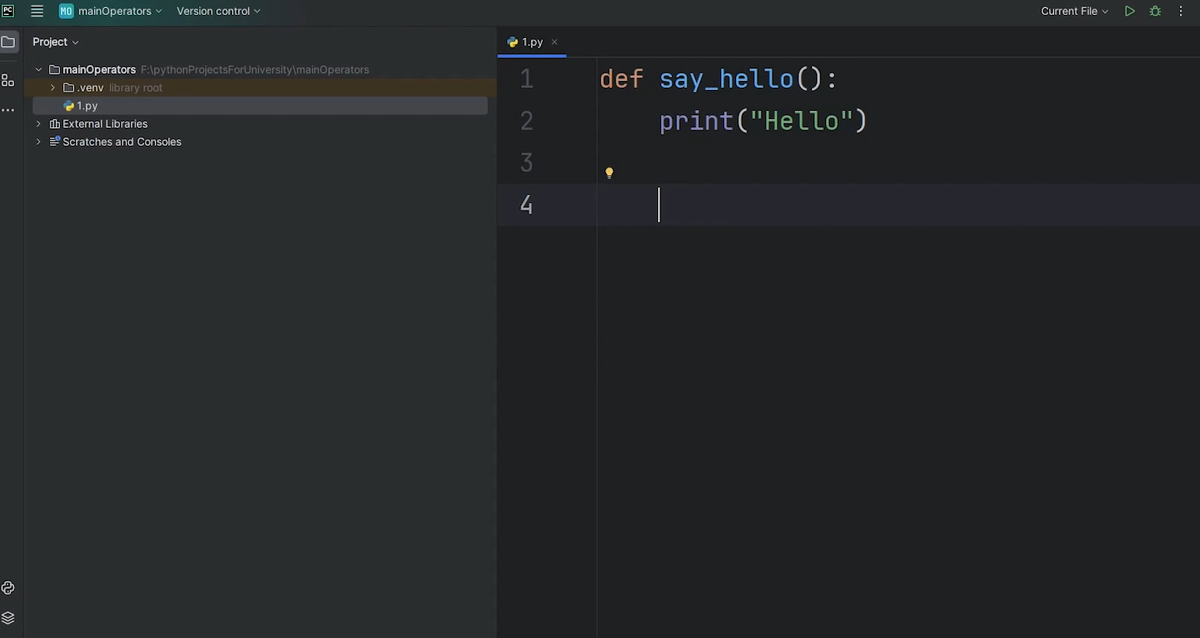This screenshot has height=638, width=1200.
Task: Open the Current File run configuration dropdown
Action: [x=1074, y=11]
